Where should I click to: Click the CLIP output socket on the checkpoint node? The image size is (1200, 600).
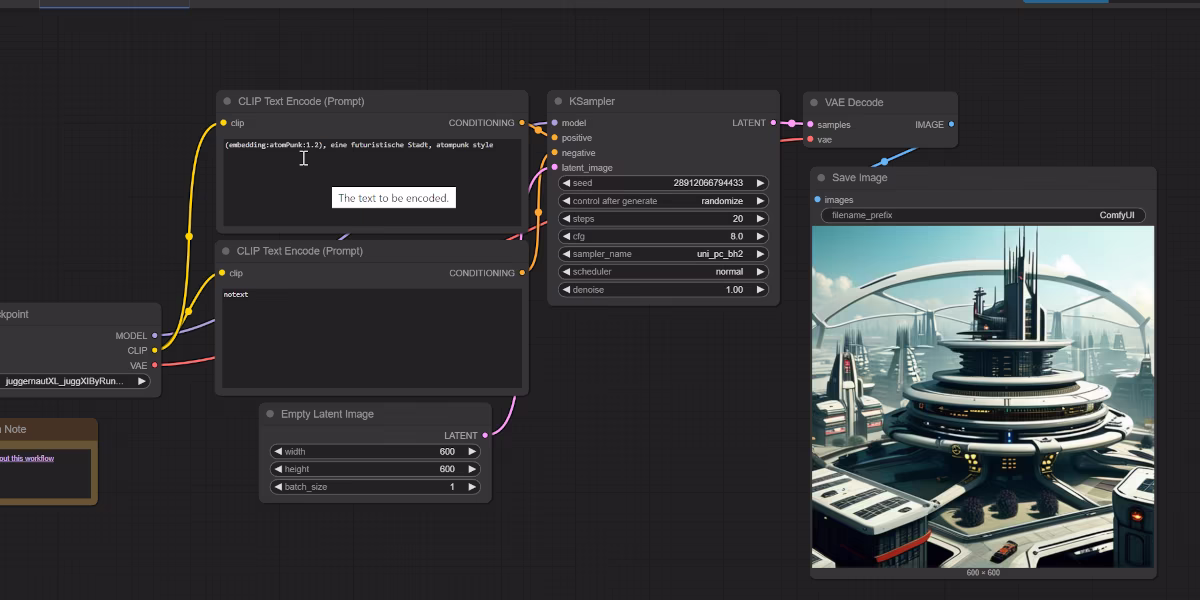154,350
